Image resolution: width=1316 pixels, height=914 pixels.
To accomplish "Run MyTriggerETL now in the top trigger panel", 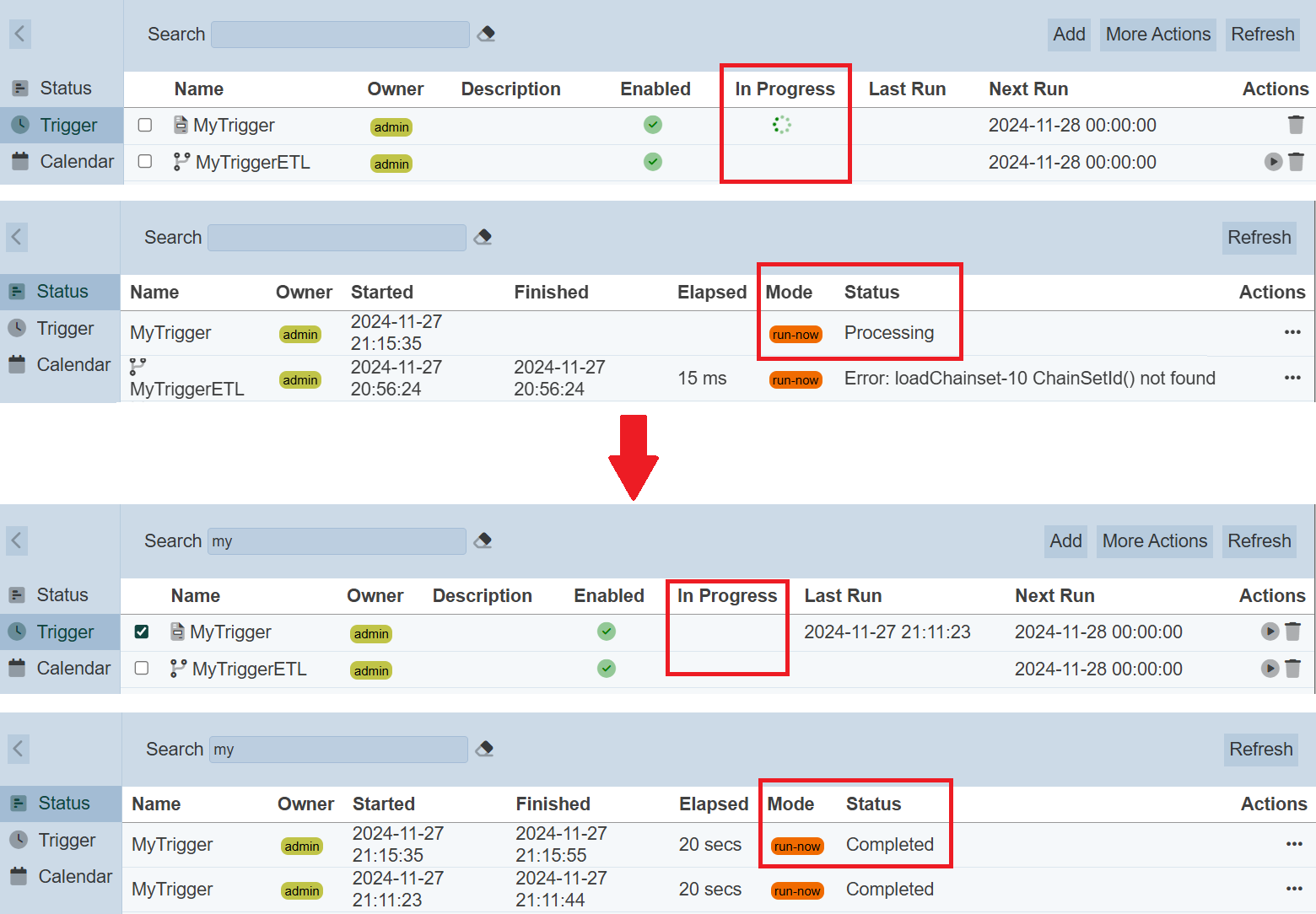I will pyautogui.click(x=1273, y=162).
